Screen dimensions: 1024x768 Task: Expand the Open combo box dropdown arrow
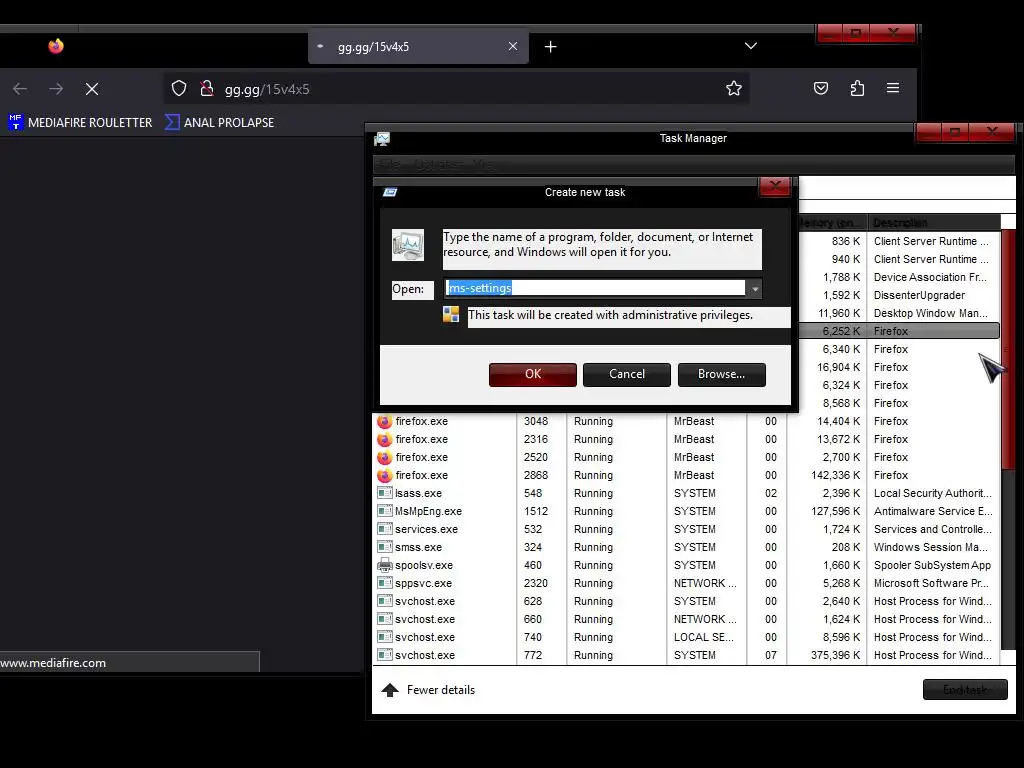[x=754, y=289]
